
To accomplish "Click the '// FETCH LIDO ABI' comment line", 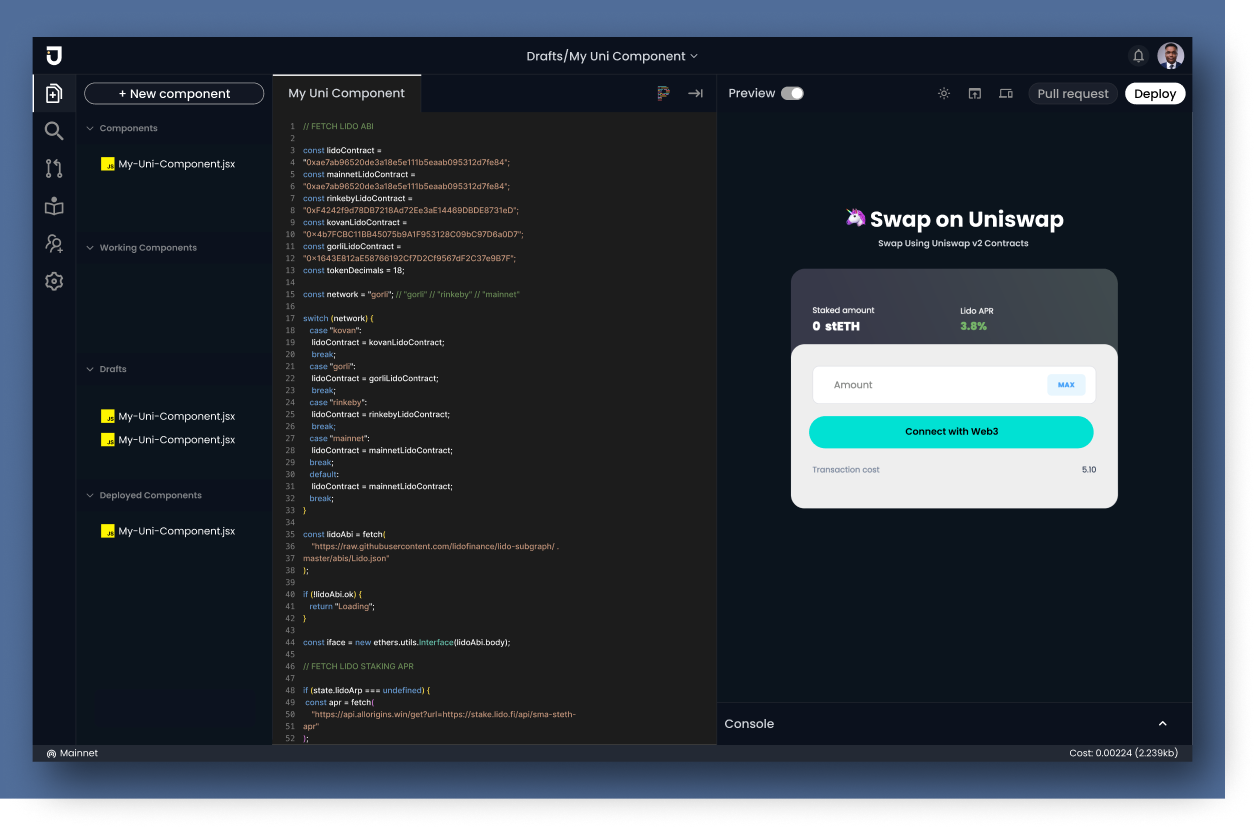I will (338, 127).
